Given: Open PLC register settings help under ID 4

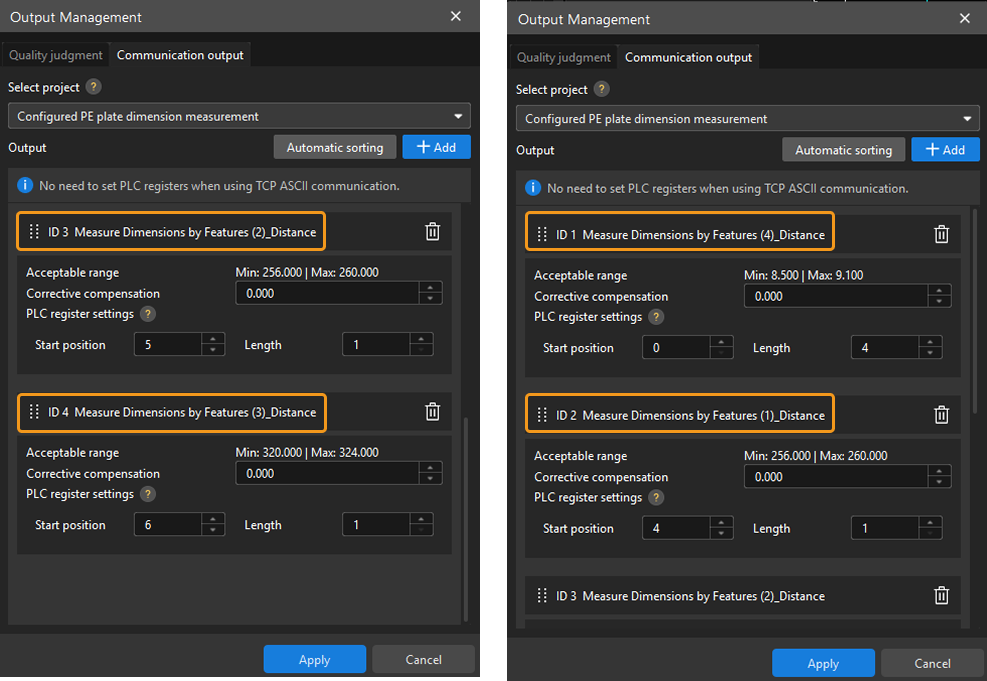Looking at the screenshot, I should 147,494.
